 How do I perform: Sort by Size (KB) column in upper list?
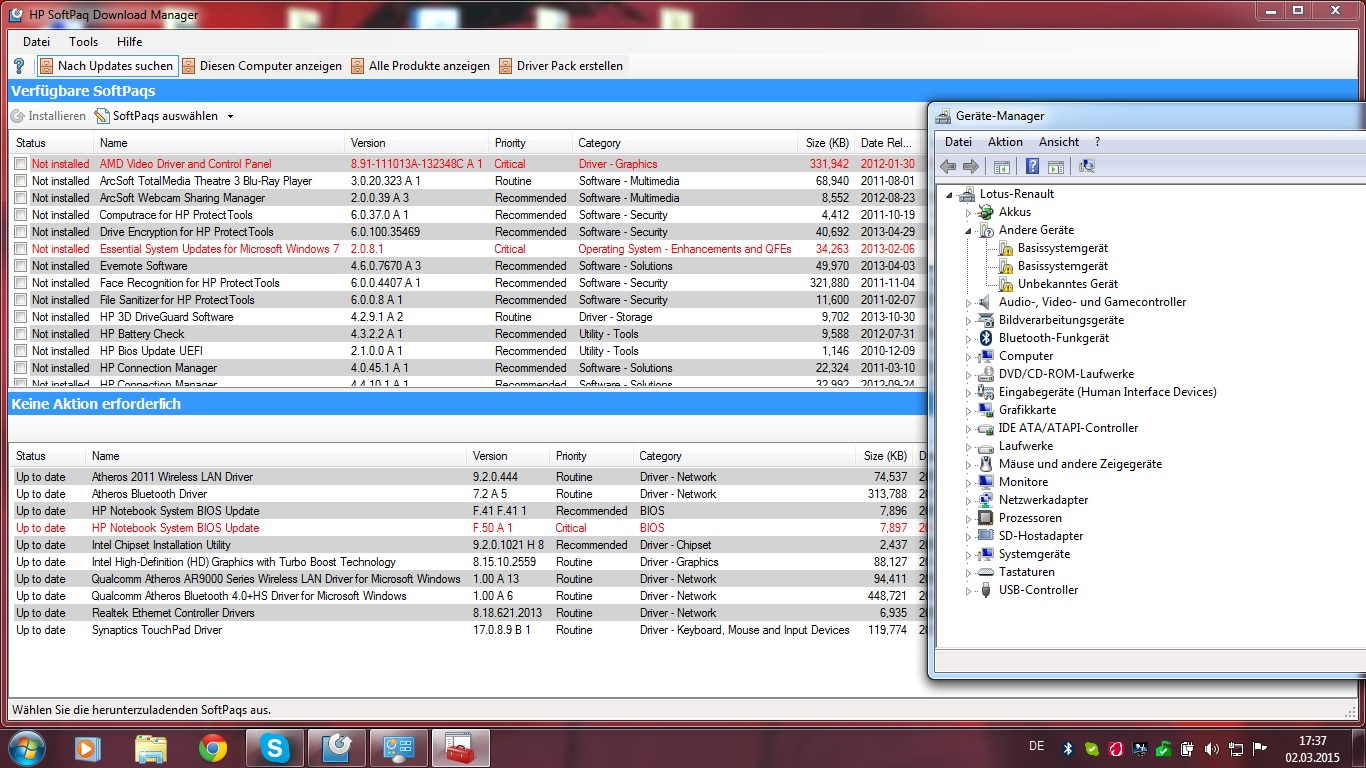click(828, 143)
